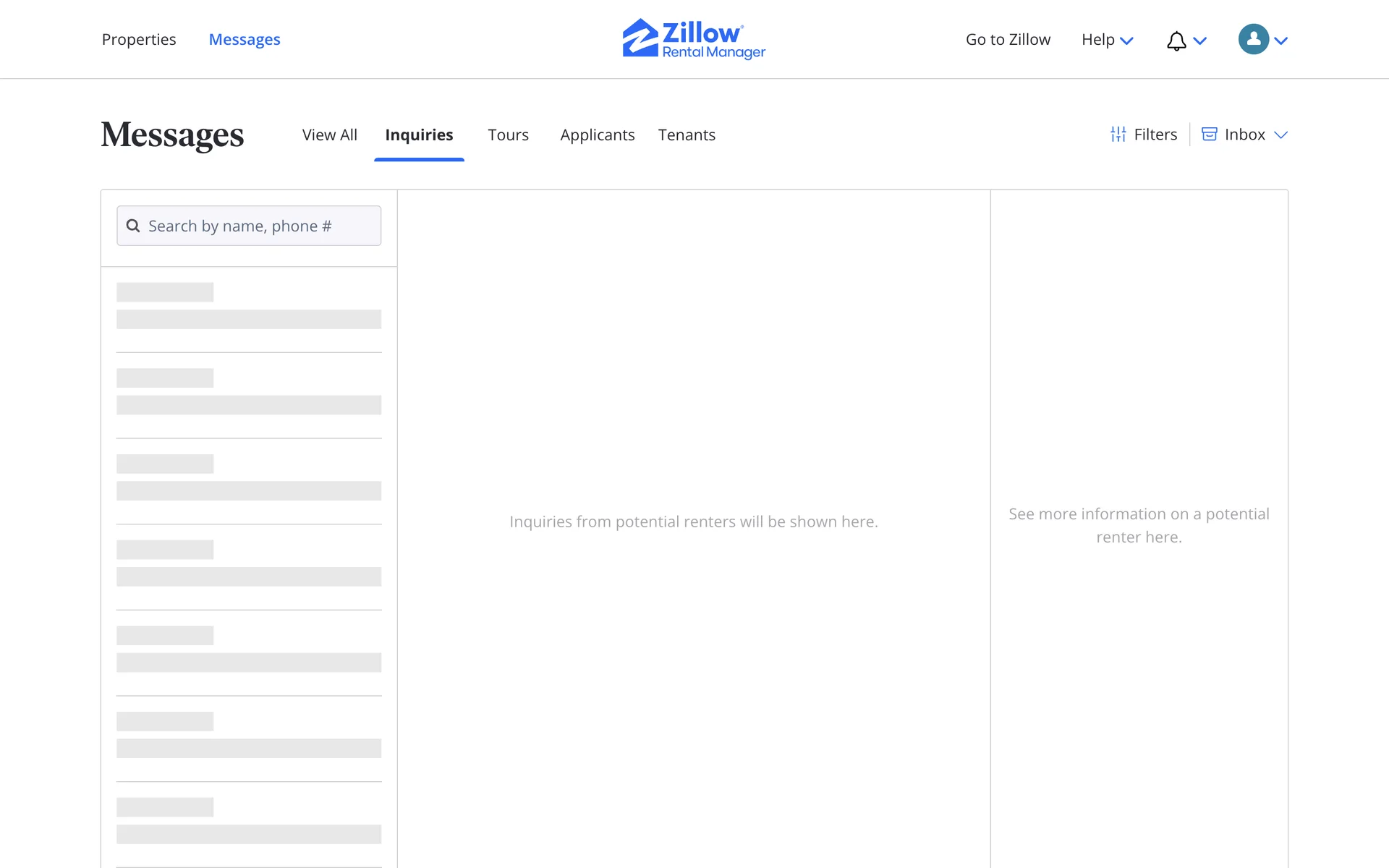
Task: Open the account menu chevron
Action: point(1281,41)
